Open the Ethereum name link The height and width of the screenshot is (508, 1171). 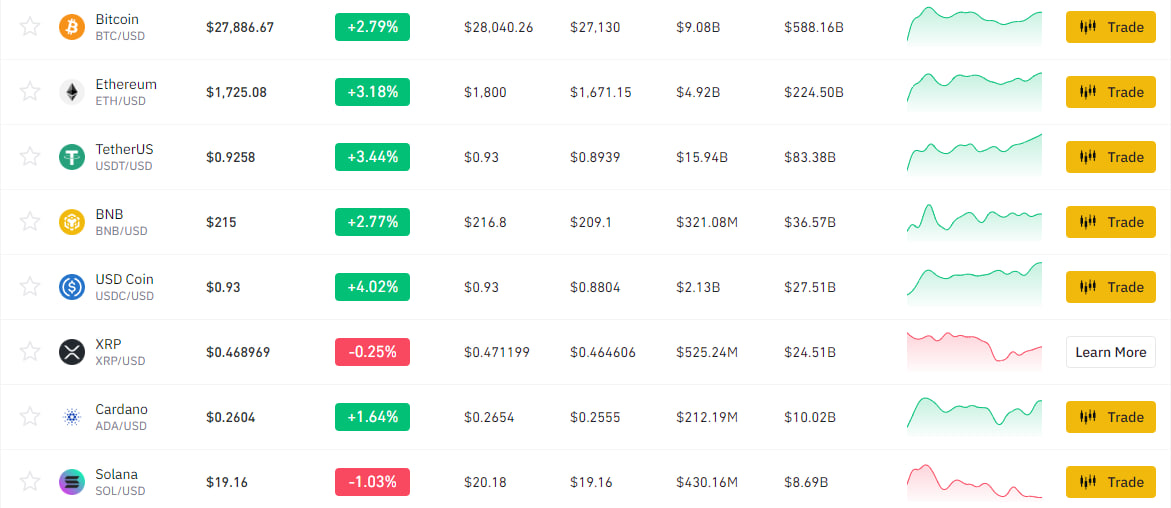(126, 85)
